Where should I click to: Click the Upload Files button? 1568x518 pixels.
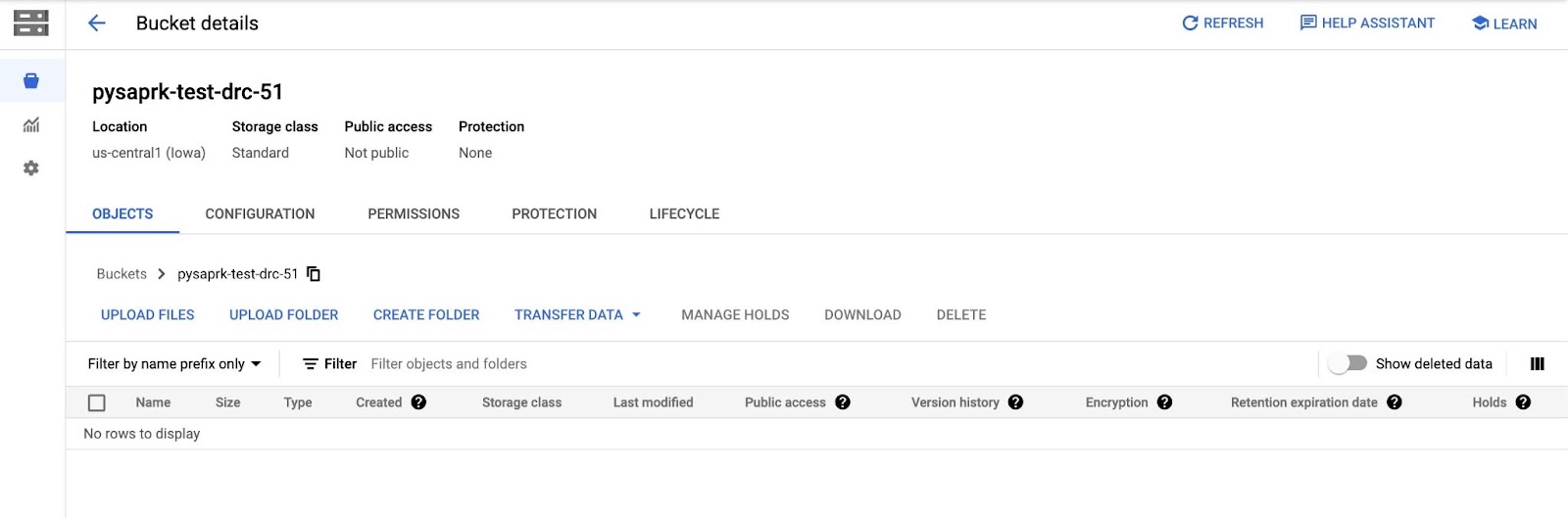(x=148, y=315)
